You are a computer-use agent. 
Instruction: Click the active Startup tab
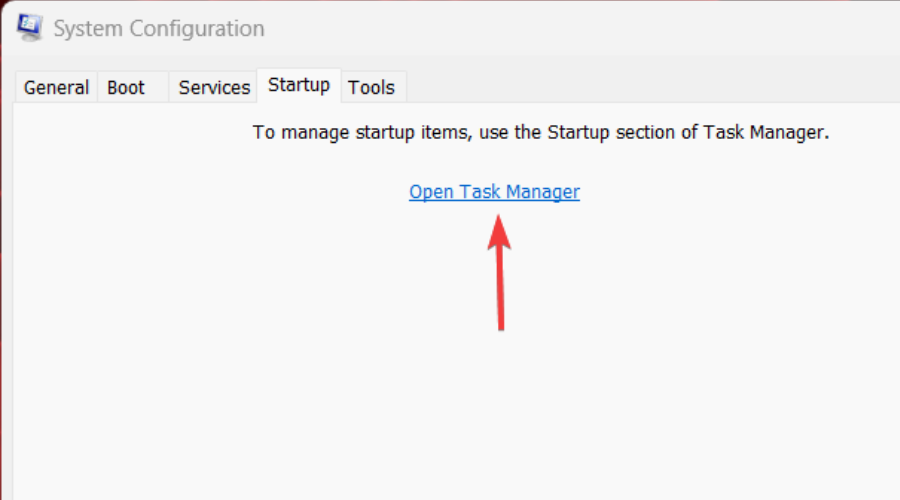tap(299, 85)
